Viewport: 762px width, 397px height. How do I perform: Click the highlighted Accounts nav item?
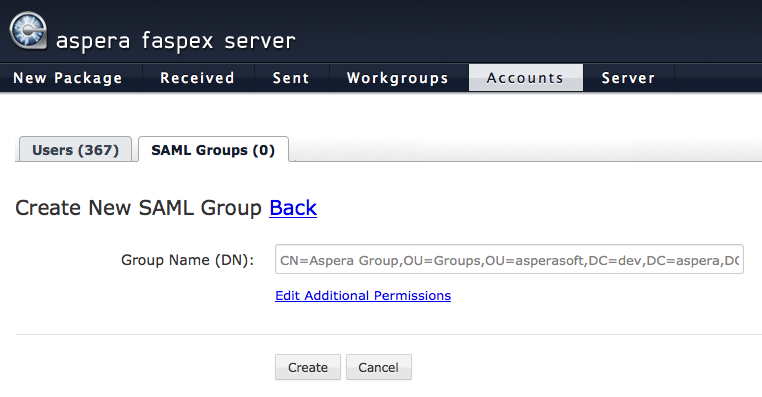coord(525,78)
